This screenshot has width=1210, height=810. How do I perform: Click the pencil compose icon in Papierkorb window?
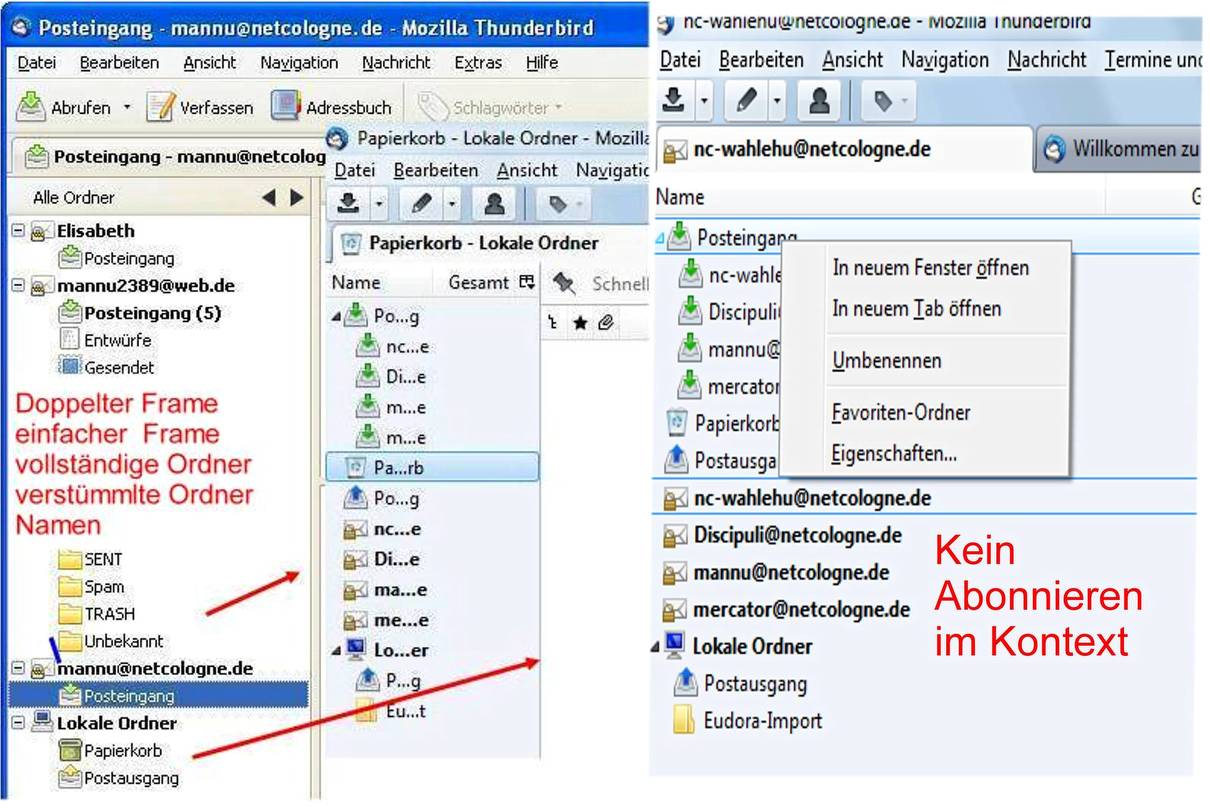[421, 204]
